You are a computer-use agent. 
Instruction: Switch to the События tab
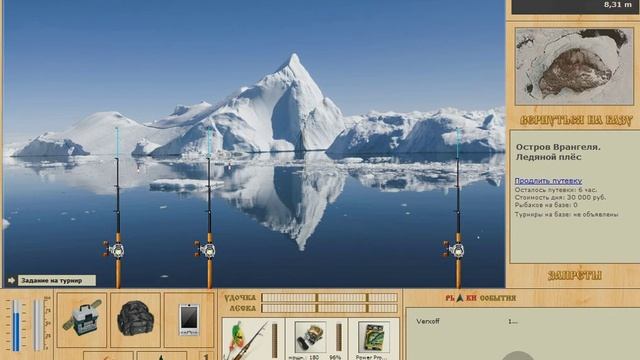tap(498, 298)
